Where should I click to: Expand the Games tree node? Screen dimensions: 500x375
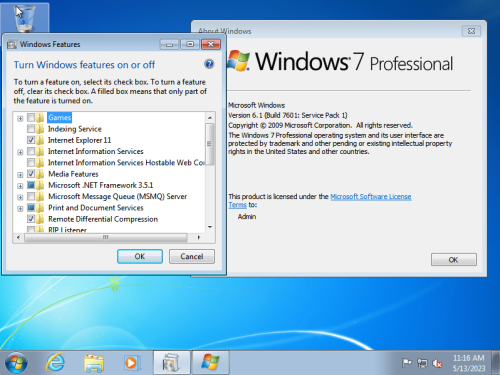[x=20, y=118]
